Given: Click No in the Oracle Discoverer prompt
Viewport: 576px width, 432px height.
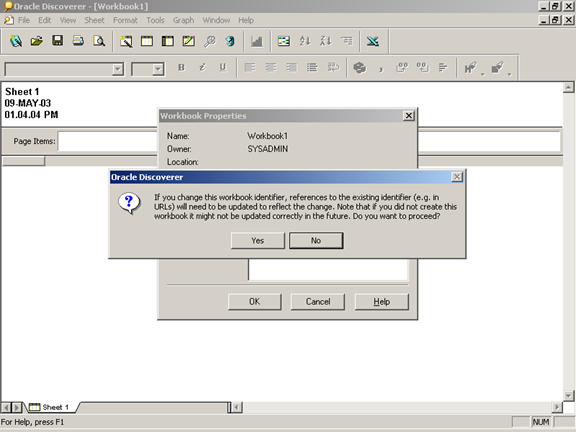Looking at the screenshot, I should [316, 240].
